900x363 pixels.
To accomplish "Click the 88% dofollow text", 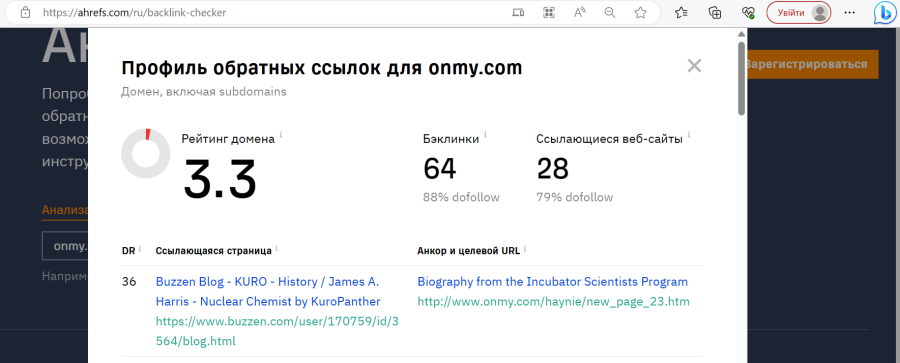I will [461, 198].
